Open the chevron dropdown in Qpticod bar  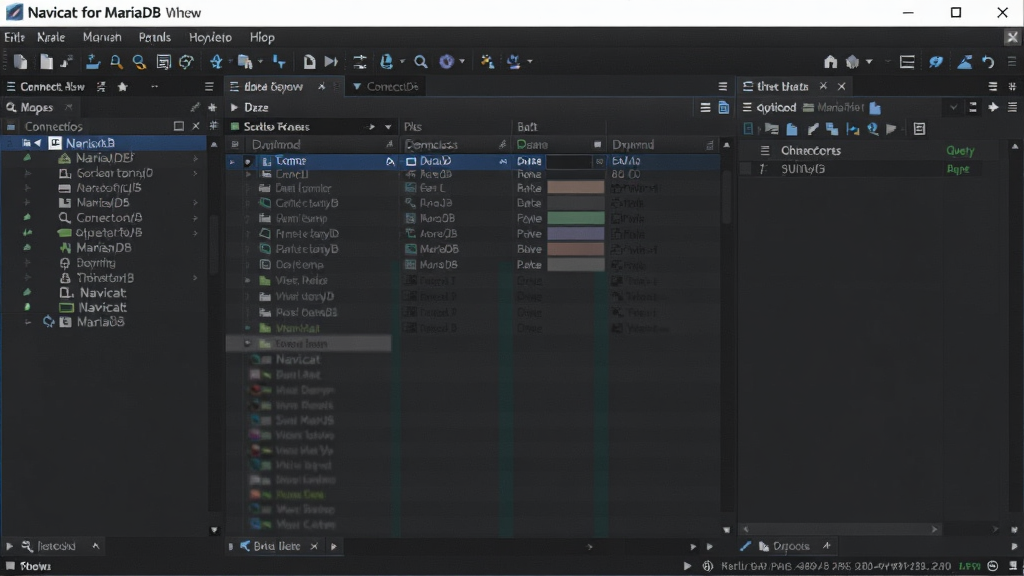[953, 107]
